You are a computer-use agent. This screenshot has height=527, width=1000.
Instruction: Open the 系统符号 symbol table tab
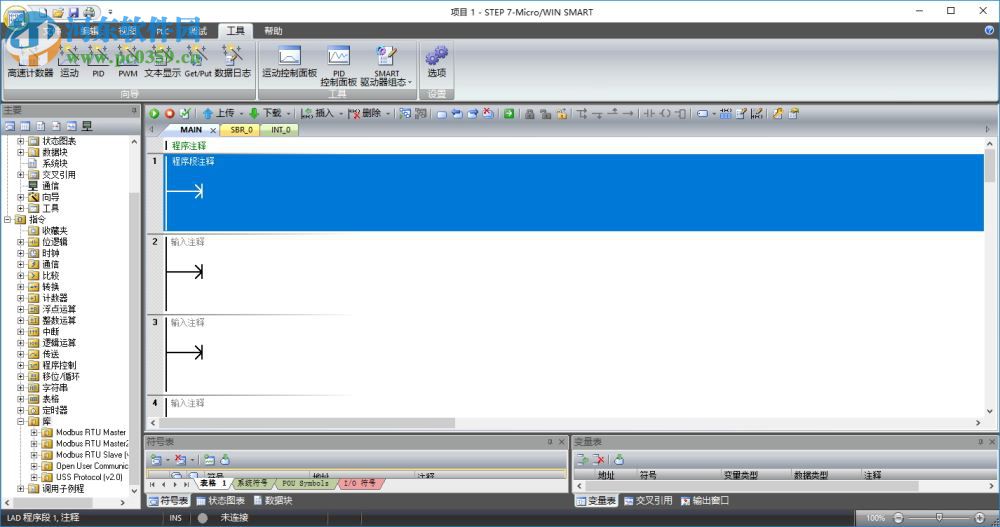pos(253,484)
